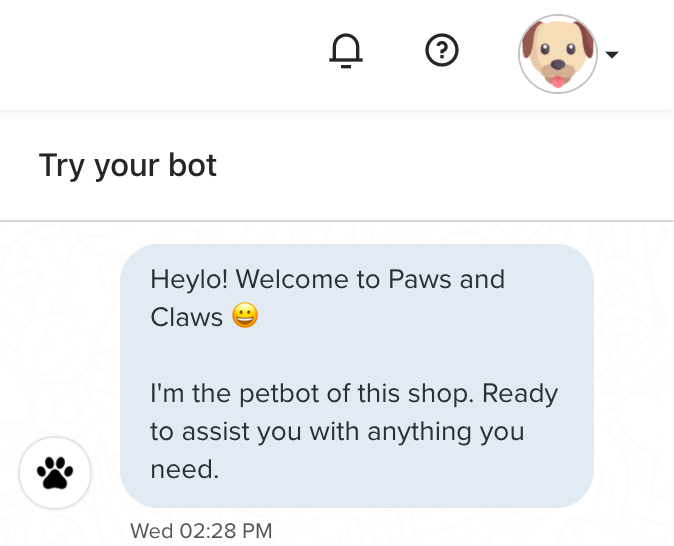Click the "Heylo! Welcome to Paws and" line
674x546 pixels.
328,279
